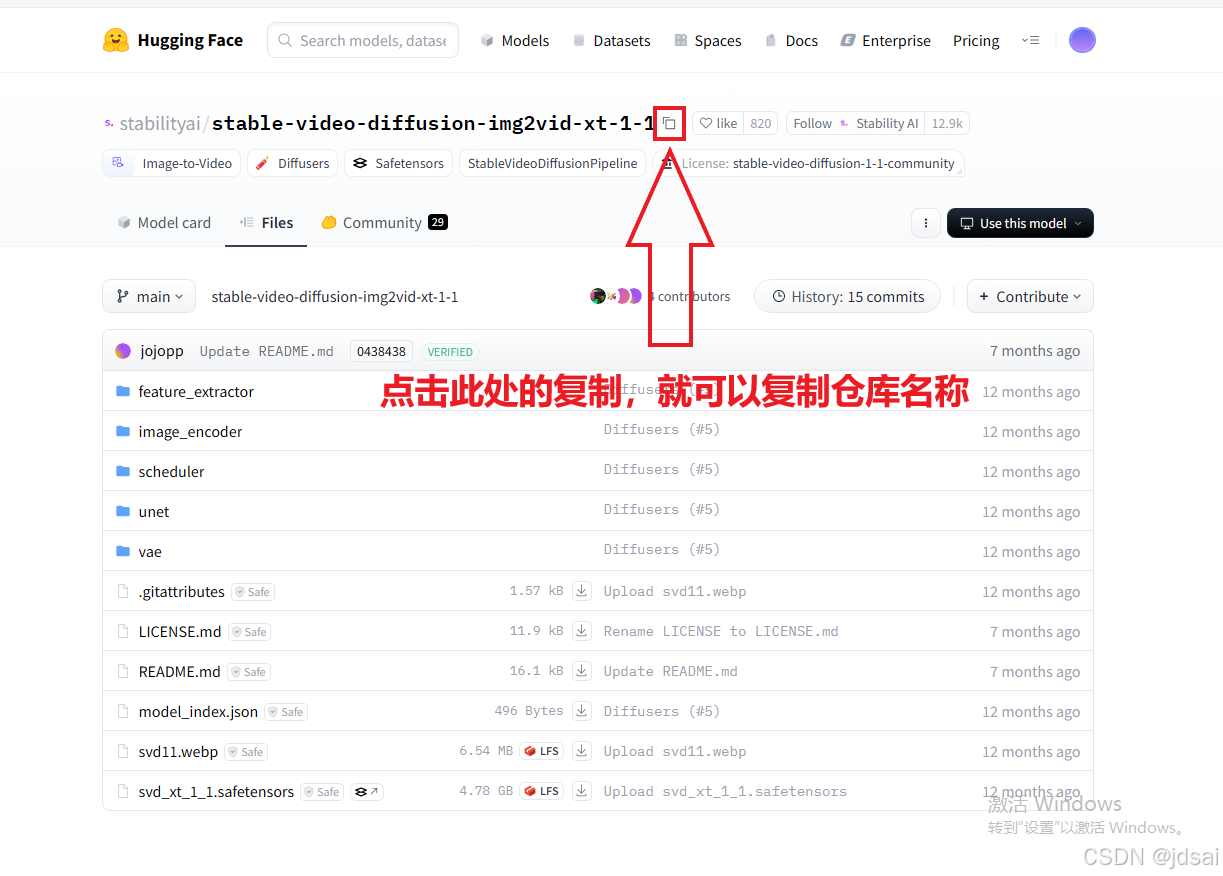Viewport: 1223px width, 876px height.
Task: Click the VERIFIED badge
Action: (450, 351)
